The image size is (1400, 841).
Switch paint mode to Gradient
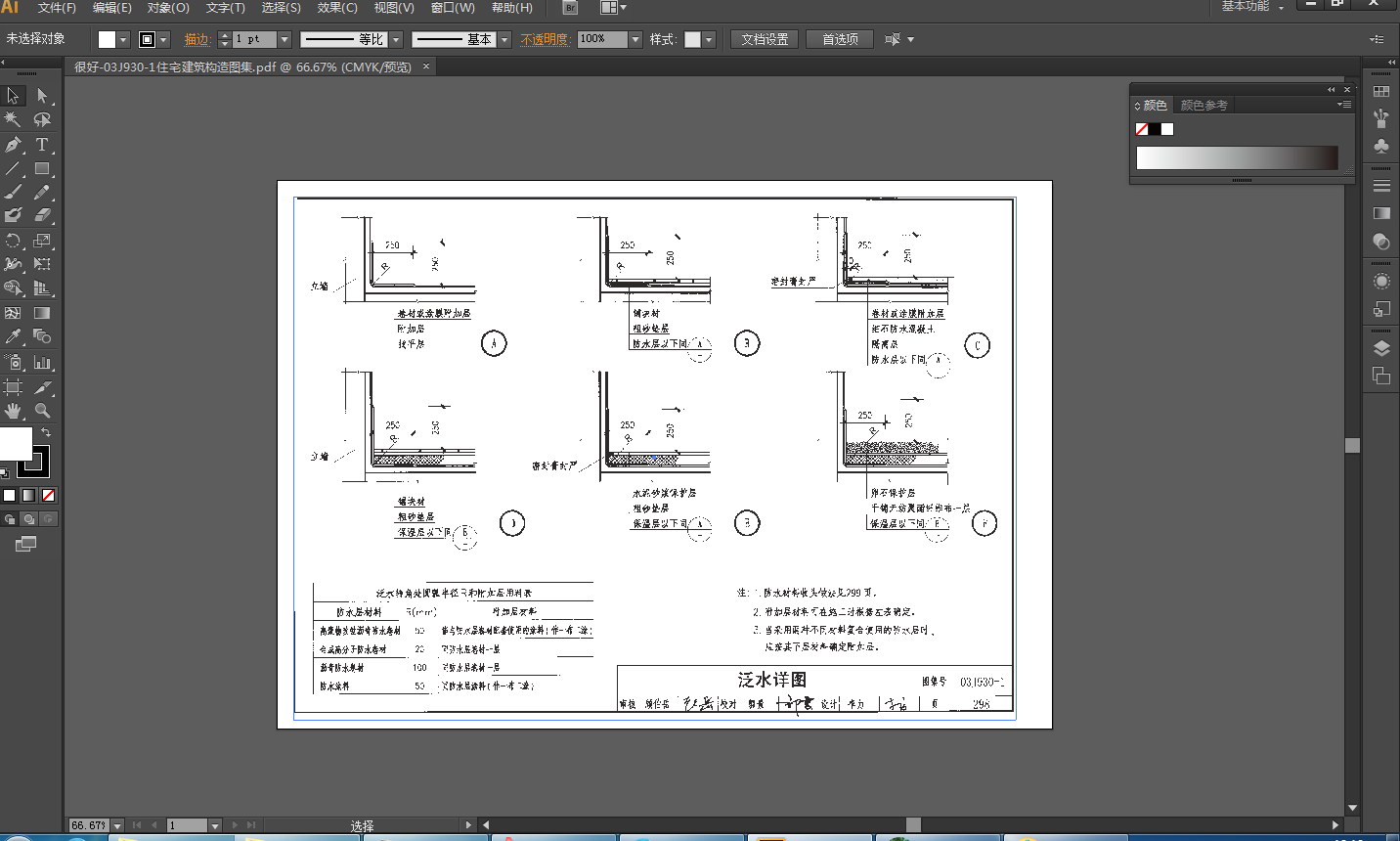pyautogui.click(x=28, y=496)
